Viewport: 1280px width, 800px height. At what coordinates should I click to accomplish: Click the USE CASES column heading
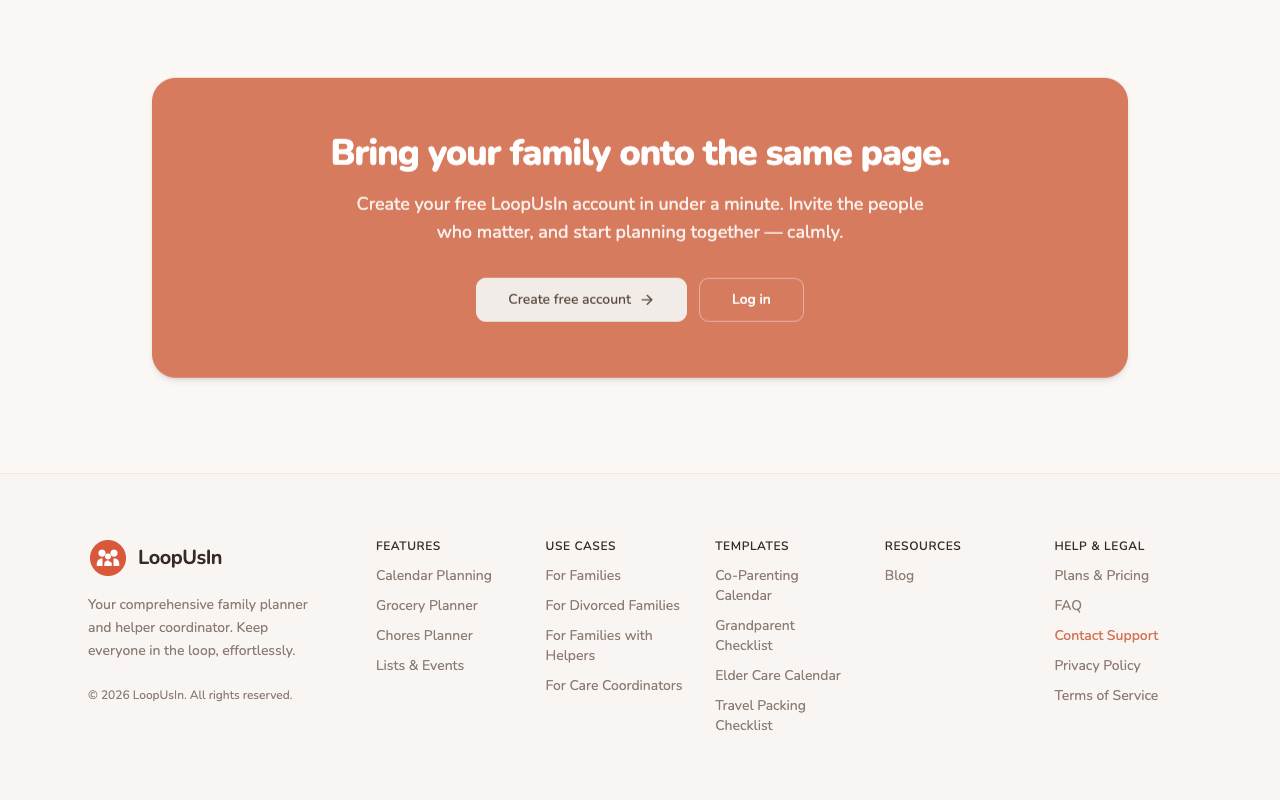(x=580, y=546)
